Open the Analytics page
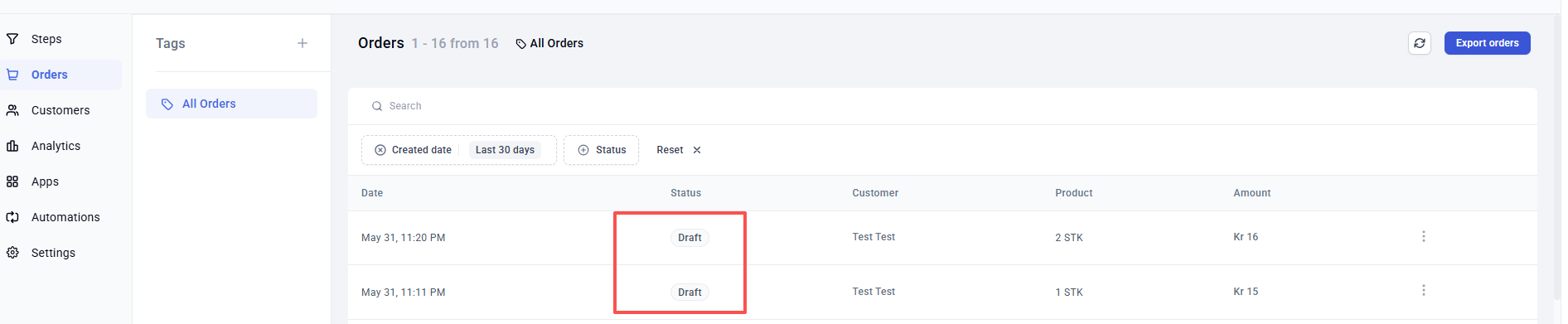 click(x=56, y=146)
